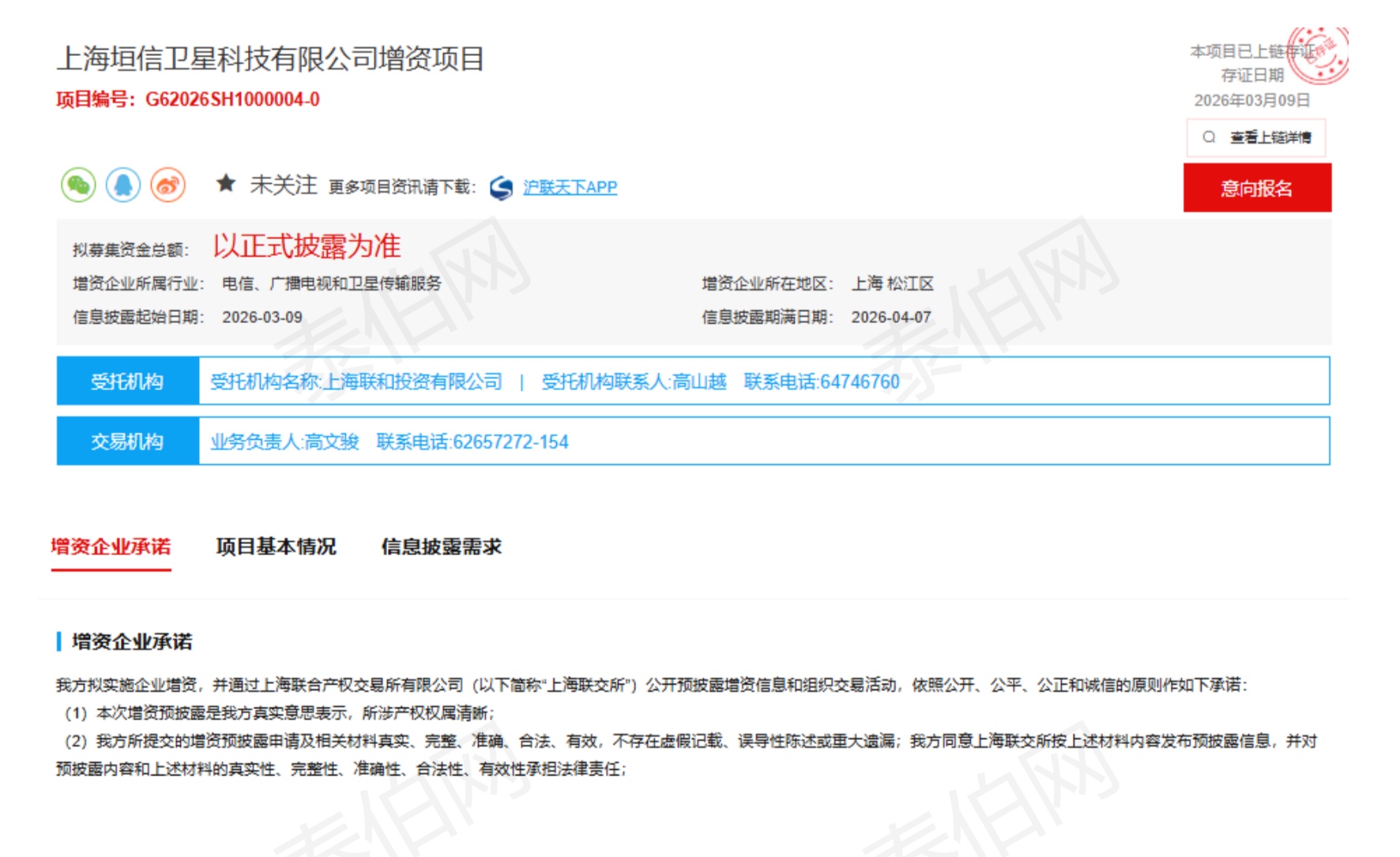Image resolution: width=1400 pixels, height=857 pixels.
Task: Open the 信息披露需求 tab
Action: (441, 547)
